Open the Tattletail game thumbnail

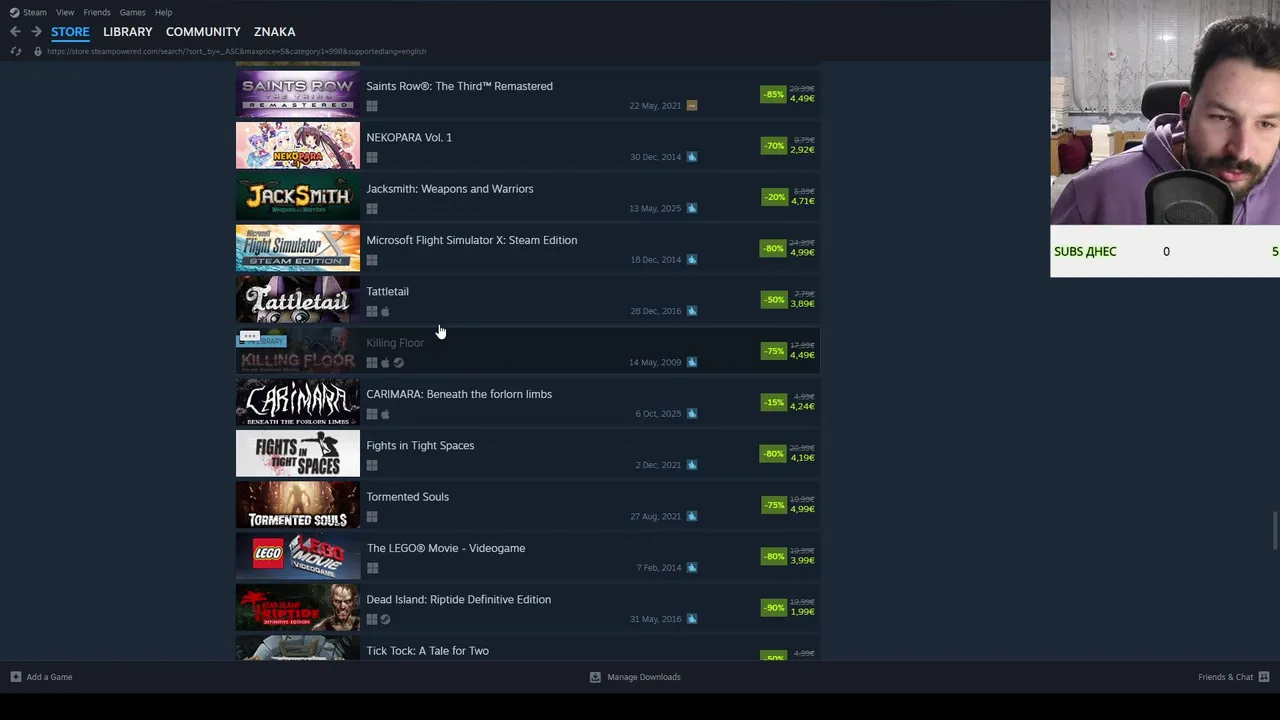(x=298, y=300)
